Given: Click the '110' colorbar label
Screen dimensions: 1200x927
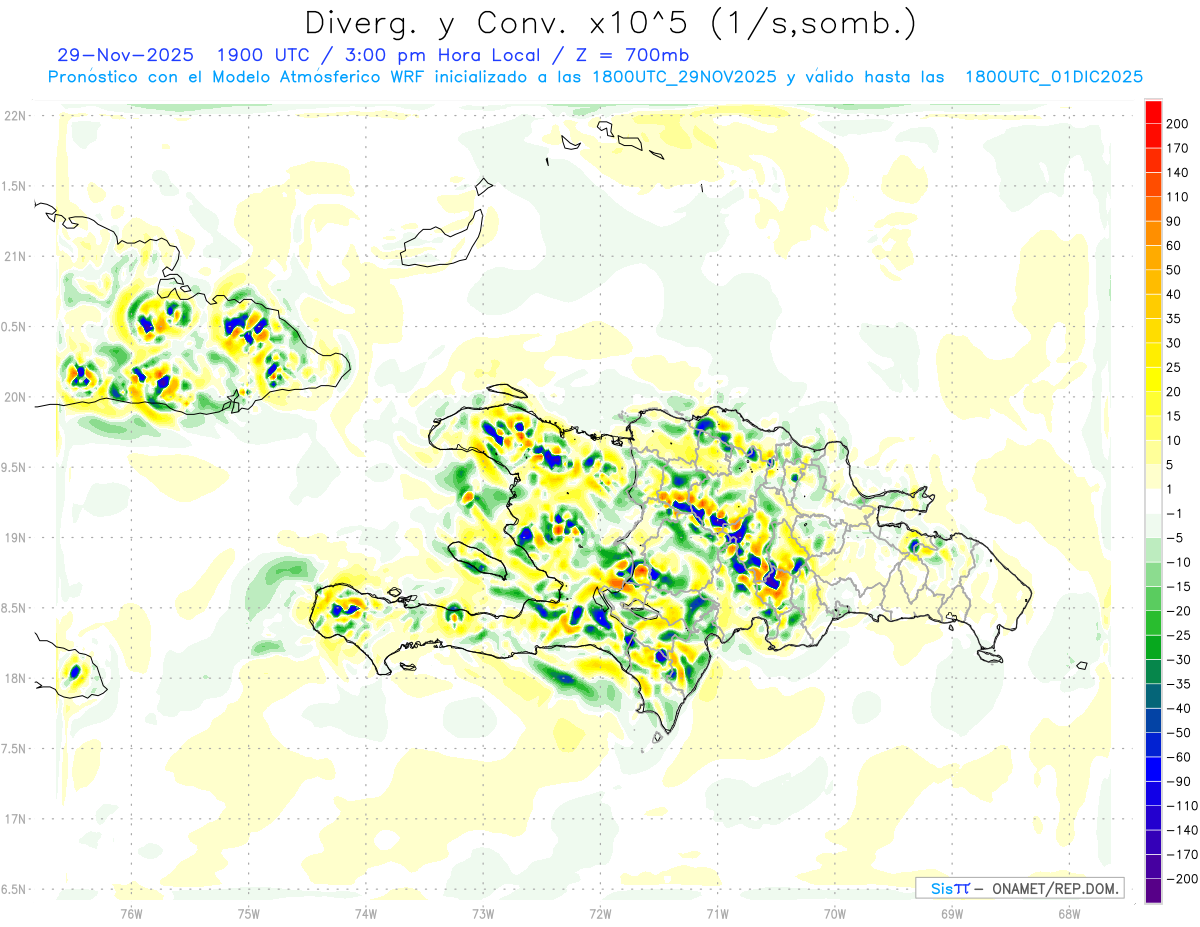Looking at the screenshot, I should coord(1179,197).
